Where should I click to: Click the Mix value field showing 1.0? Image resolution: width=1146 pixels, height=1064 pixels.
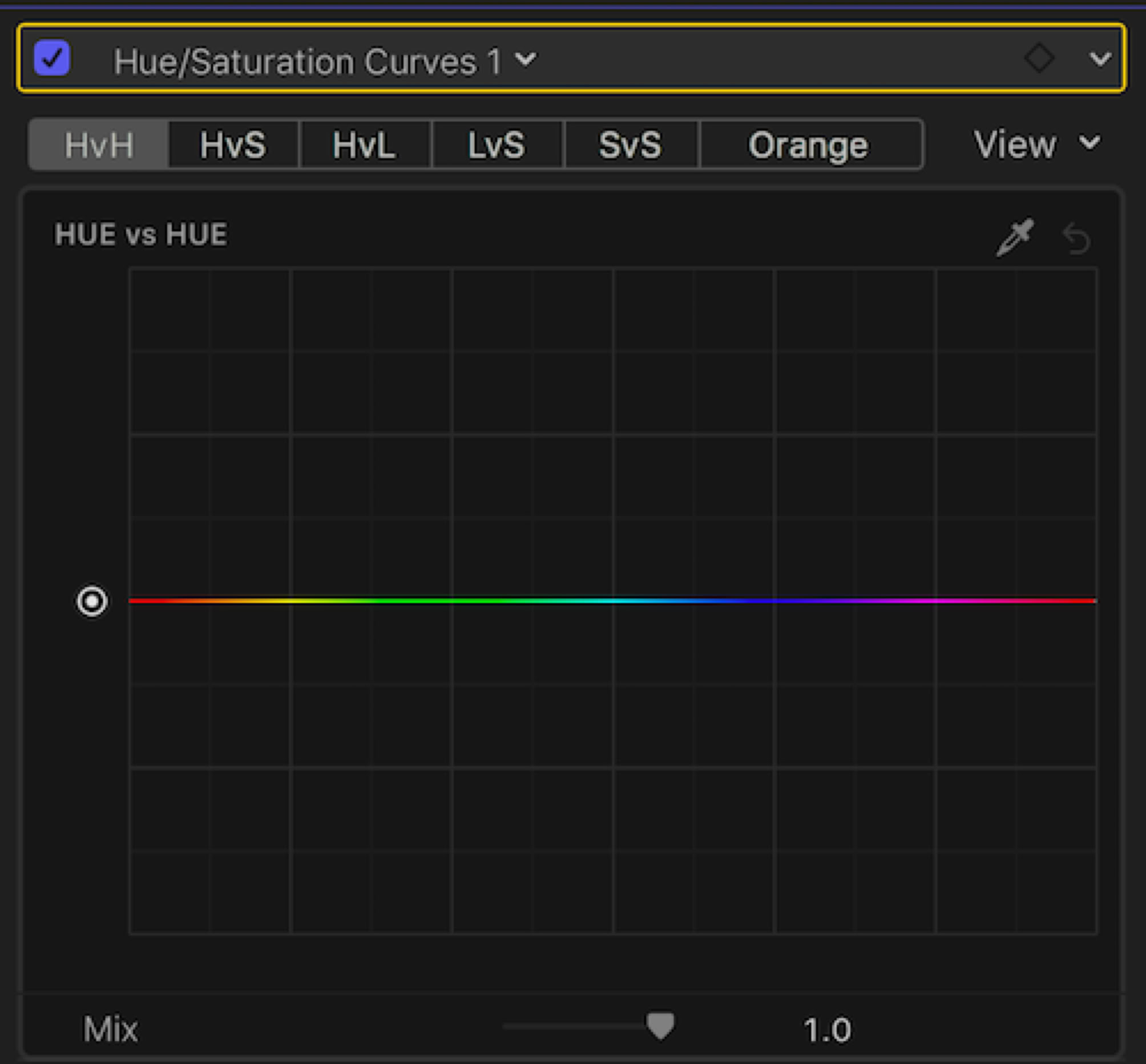point(827,1030)
